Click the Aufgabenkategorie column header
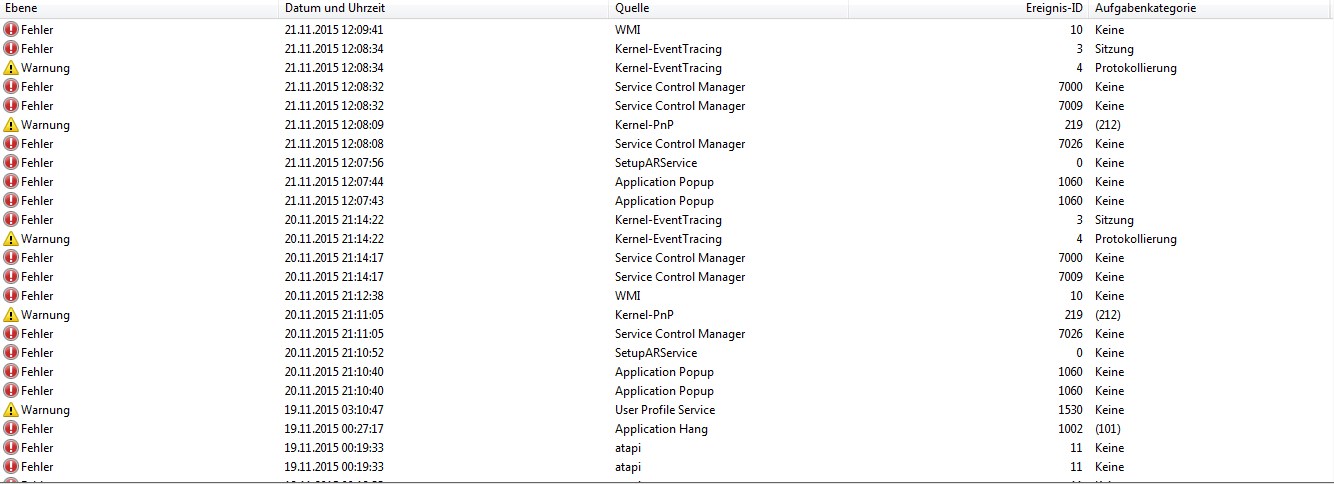The height and width of the screenshot is (484, 1334). pos(1212,8)
